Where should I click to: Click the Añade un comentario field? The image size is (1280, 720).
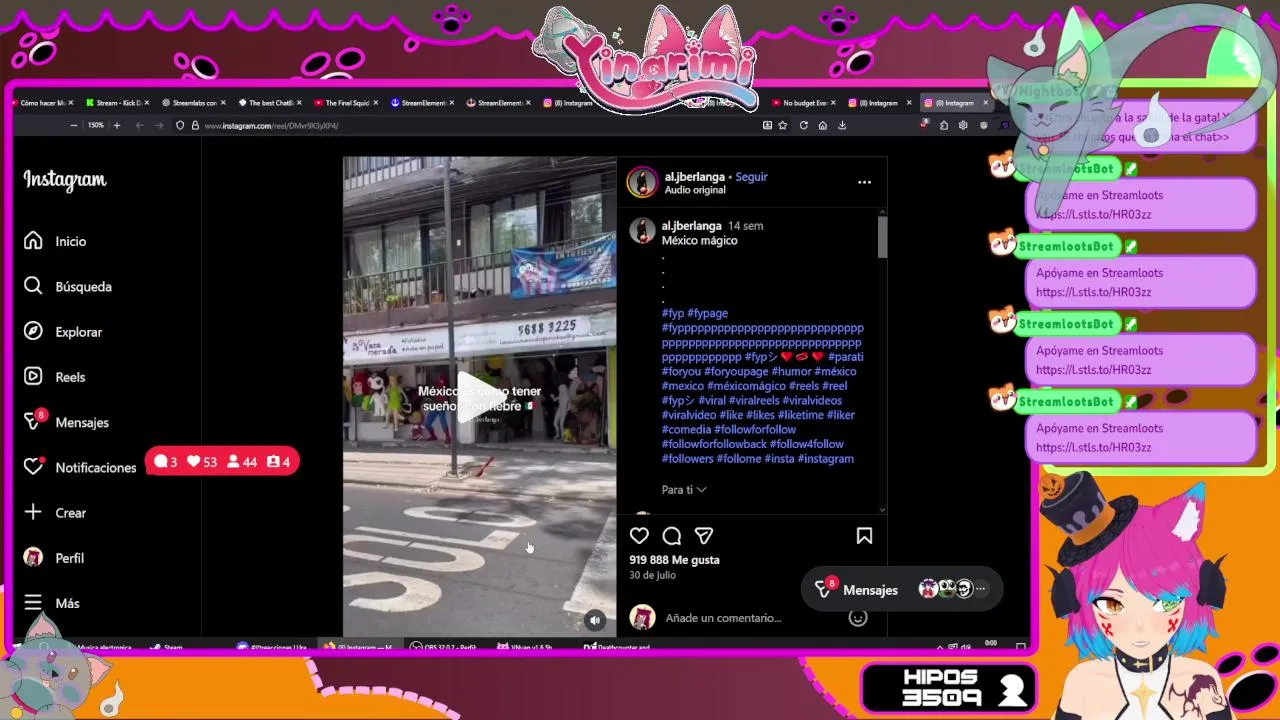pyautogui.click(x=723, y=618)
